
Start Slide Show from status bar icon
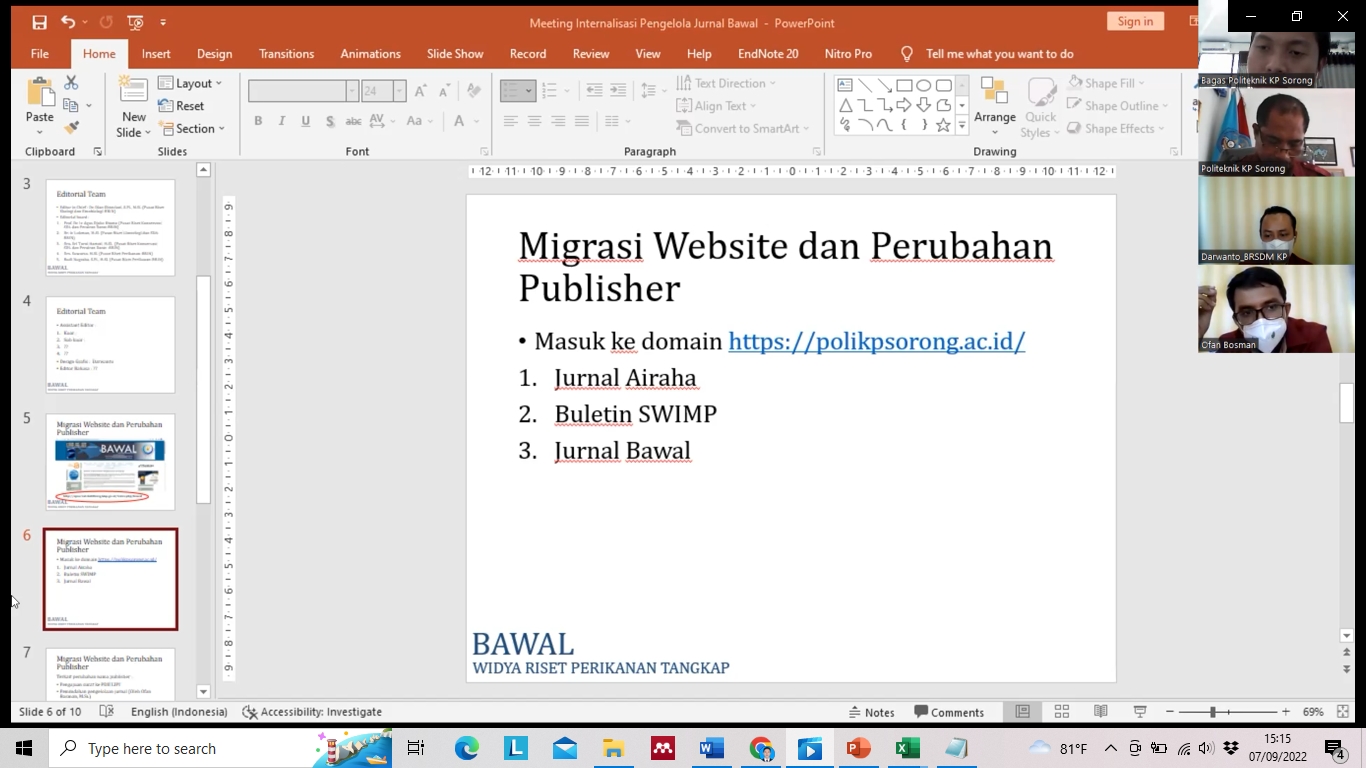1139,712
